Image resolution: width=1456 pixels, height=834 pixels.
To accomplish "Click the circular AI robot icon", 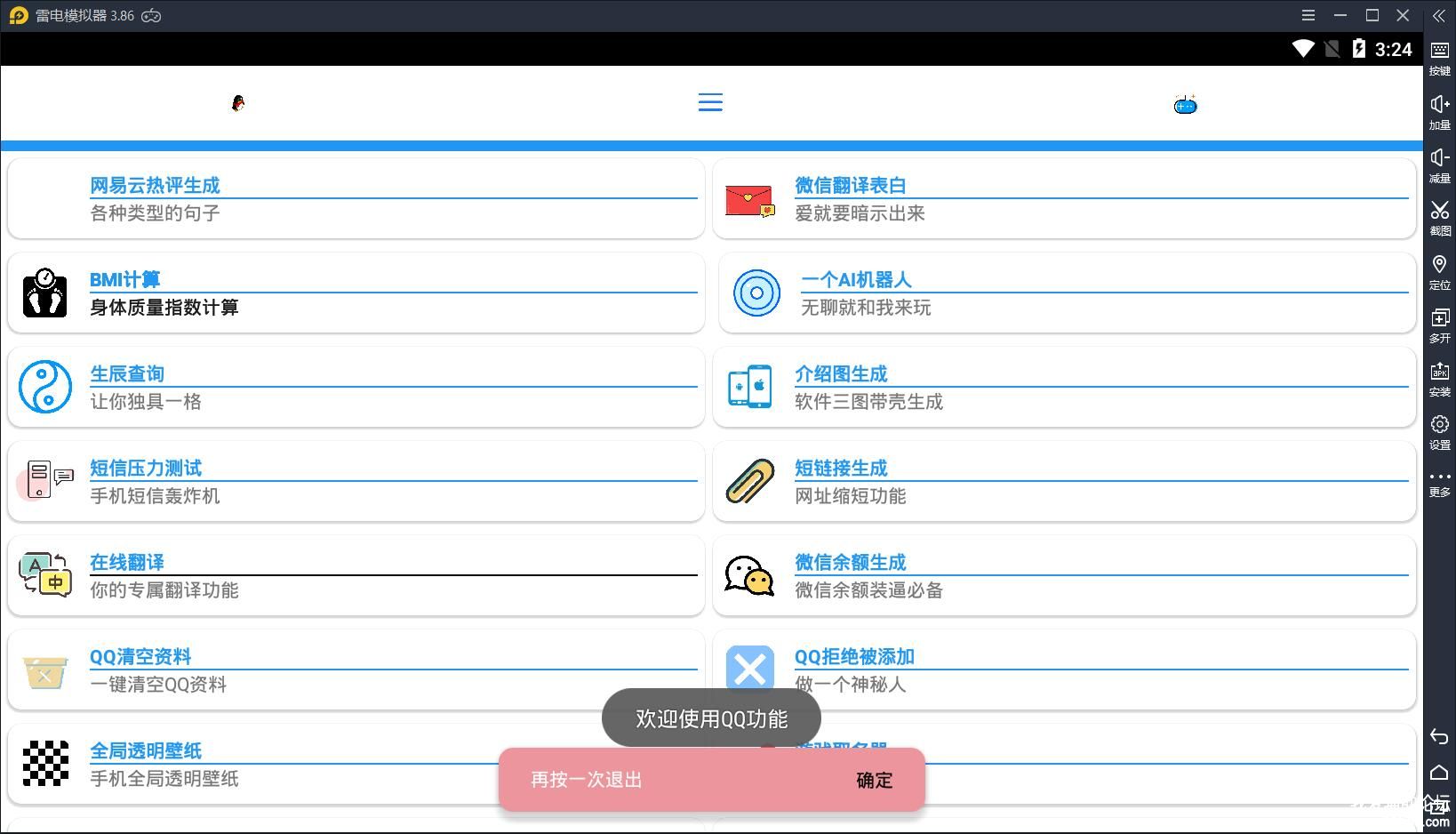I will tap(756, 293).
